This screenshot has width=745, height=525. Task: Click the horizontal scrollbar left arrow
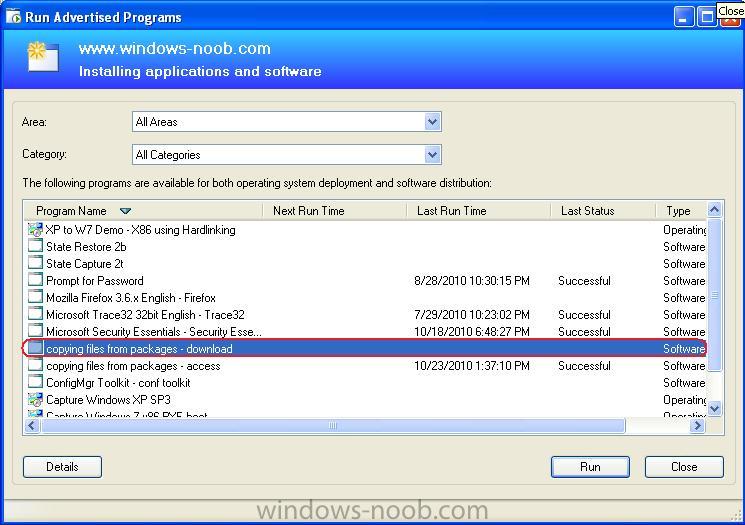32,426
